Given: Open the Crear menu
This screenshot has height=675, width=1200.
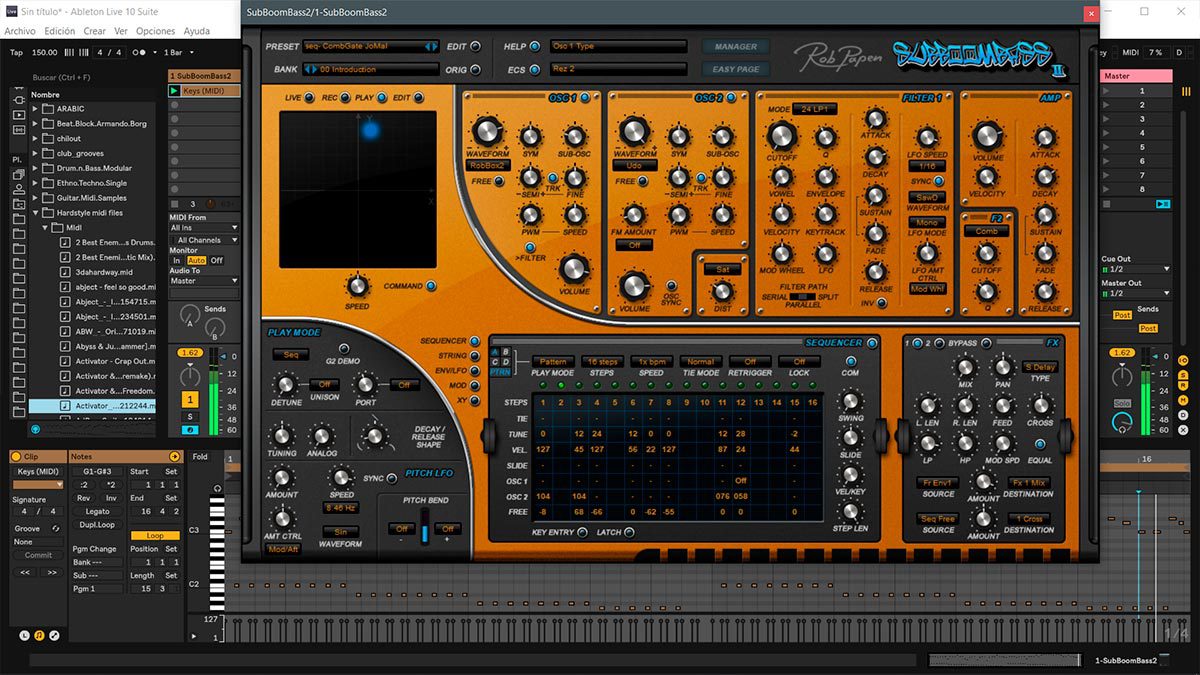Looking at the screenshot, I should point(95,31).
